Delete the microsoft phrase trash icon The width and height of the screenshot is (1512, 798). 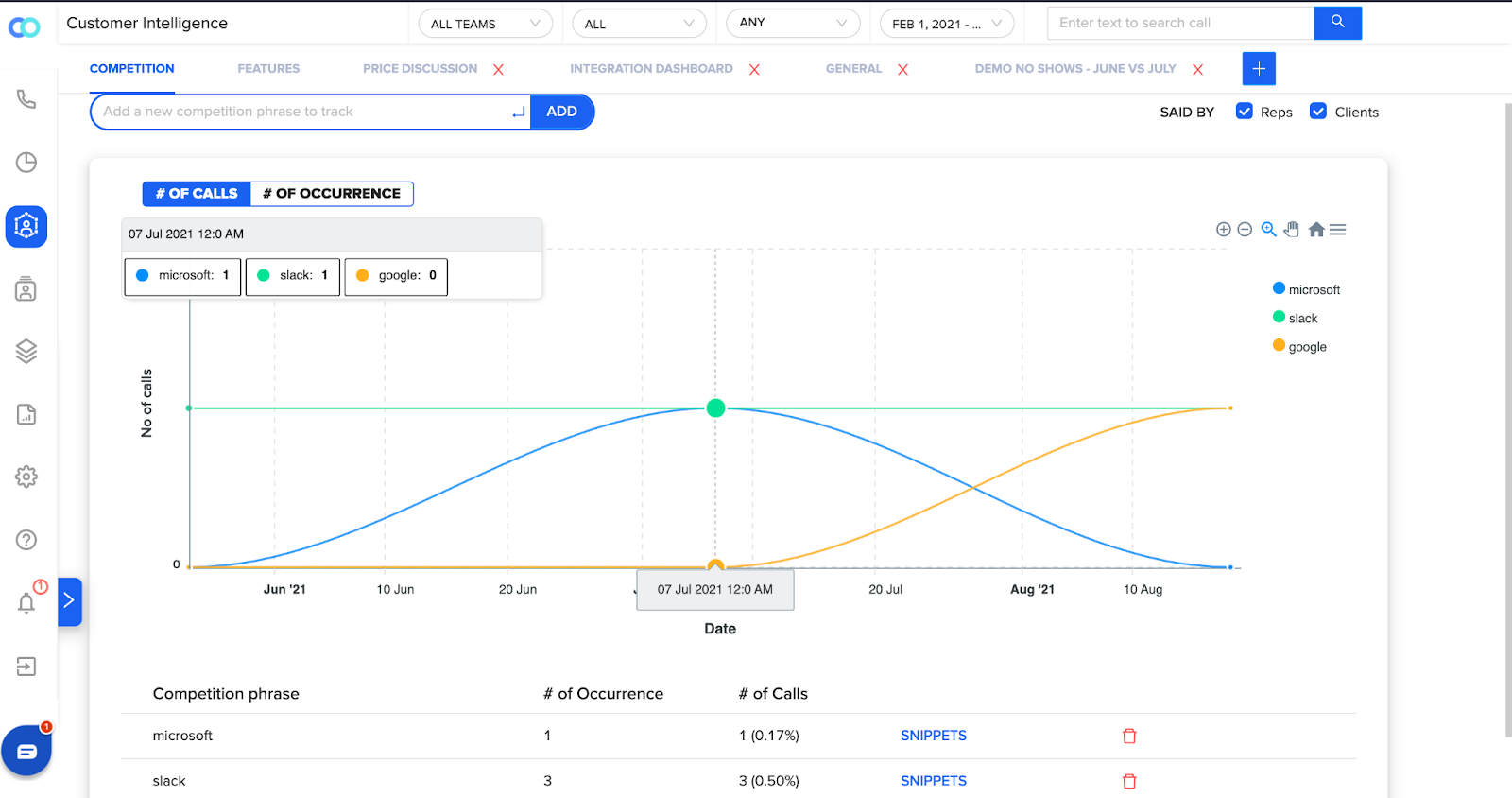[1129, 736]
